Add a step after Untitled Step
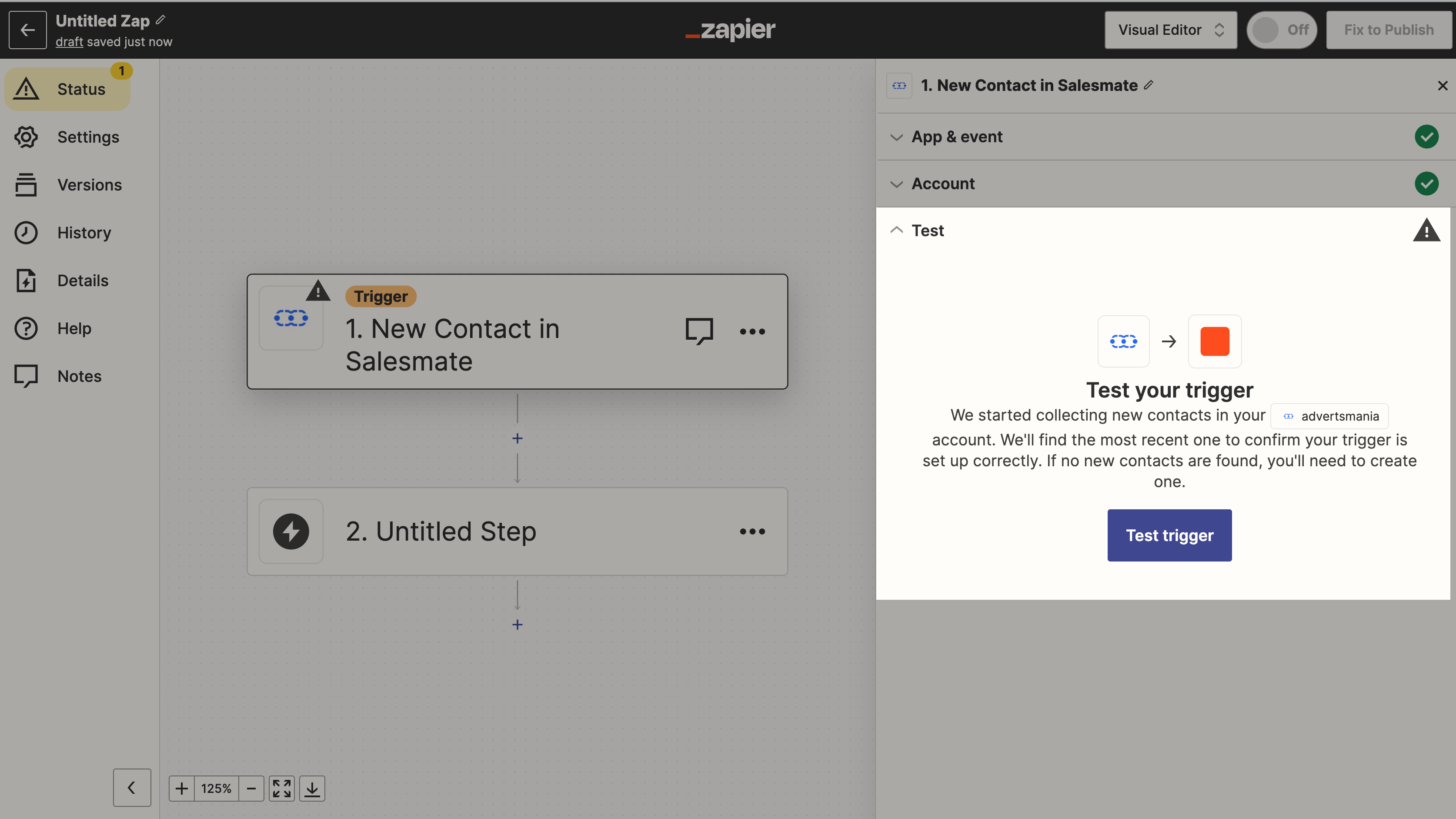 point(517,625)
